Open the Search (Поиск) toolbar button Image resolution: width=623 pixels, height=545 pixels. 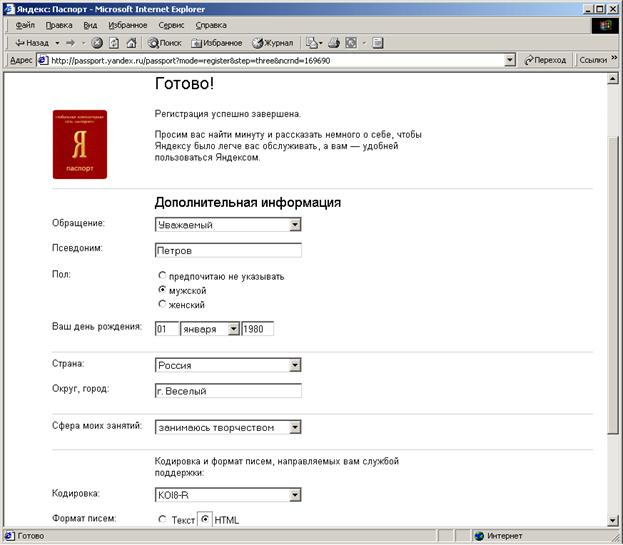click(x=164, y=43)
